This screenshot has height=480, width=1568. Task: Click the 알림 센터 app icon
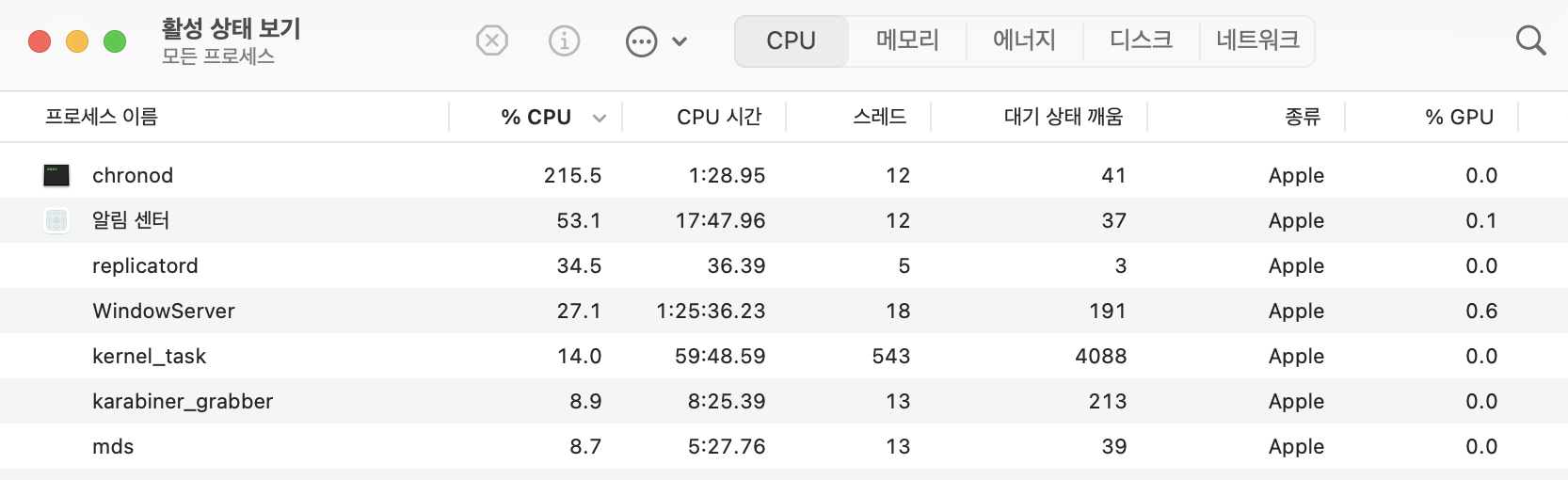coord(56,220)
